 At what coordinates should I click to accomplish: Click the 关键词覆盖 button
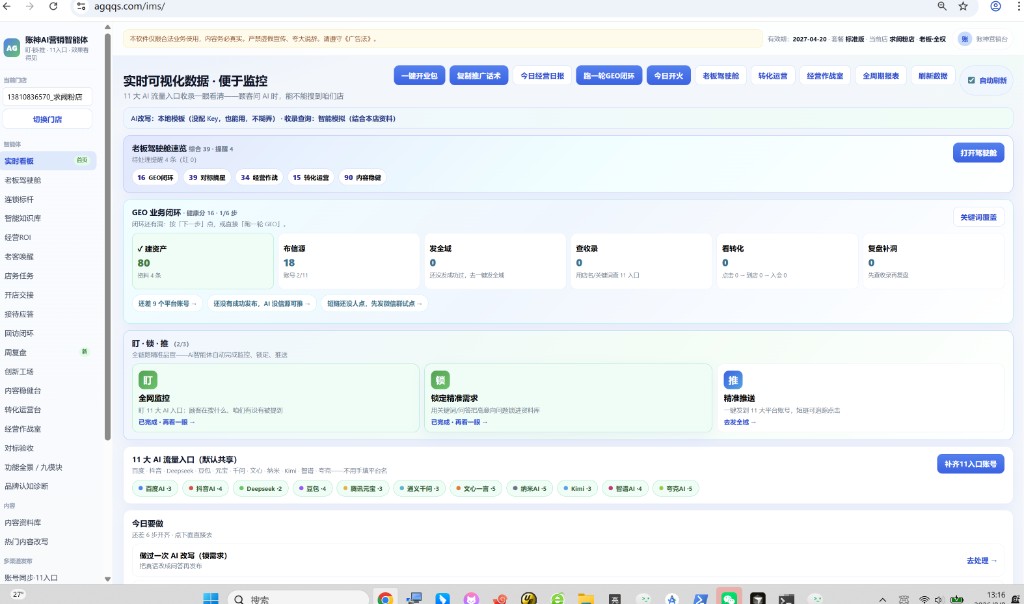pos(978,217)
